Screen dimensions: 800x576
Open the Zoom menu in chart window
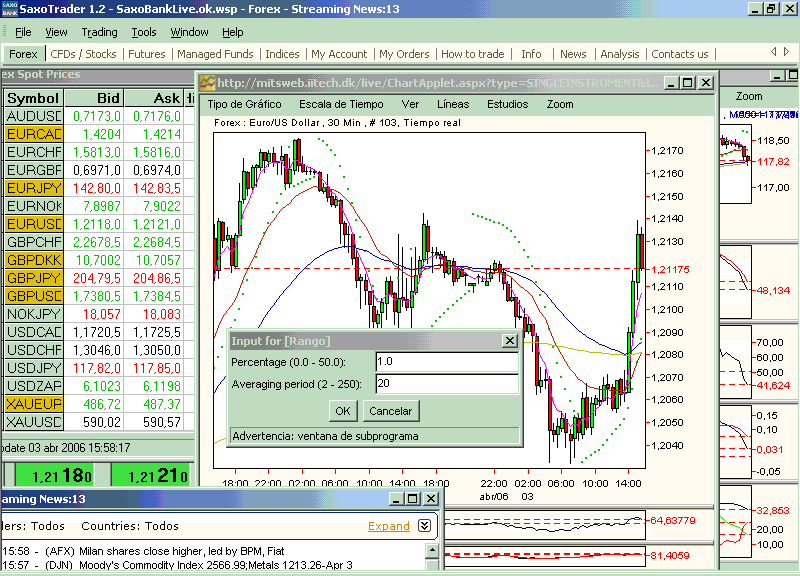[560, 104]
